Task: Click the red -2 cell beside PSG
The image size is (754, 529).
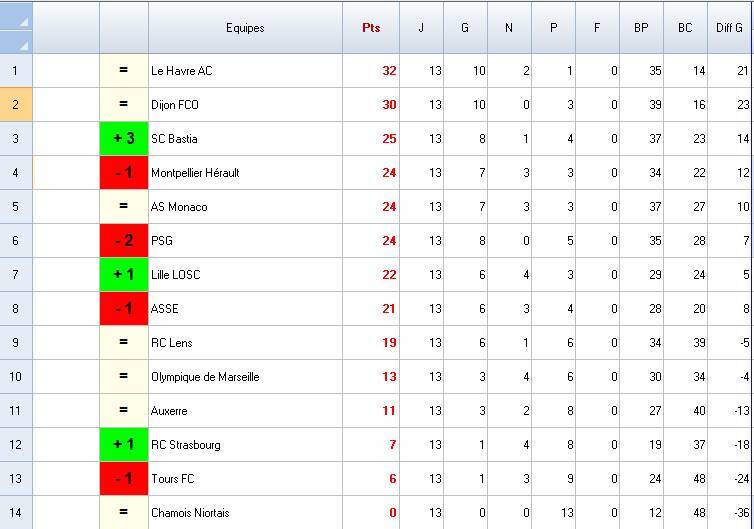Action: (x=124, y=241)
